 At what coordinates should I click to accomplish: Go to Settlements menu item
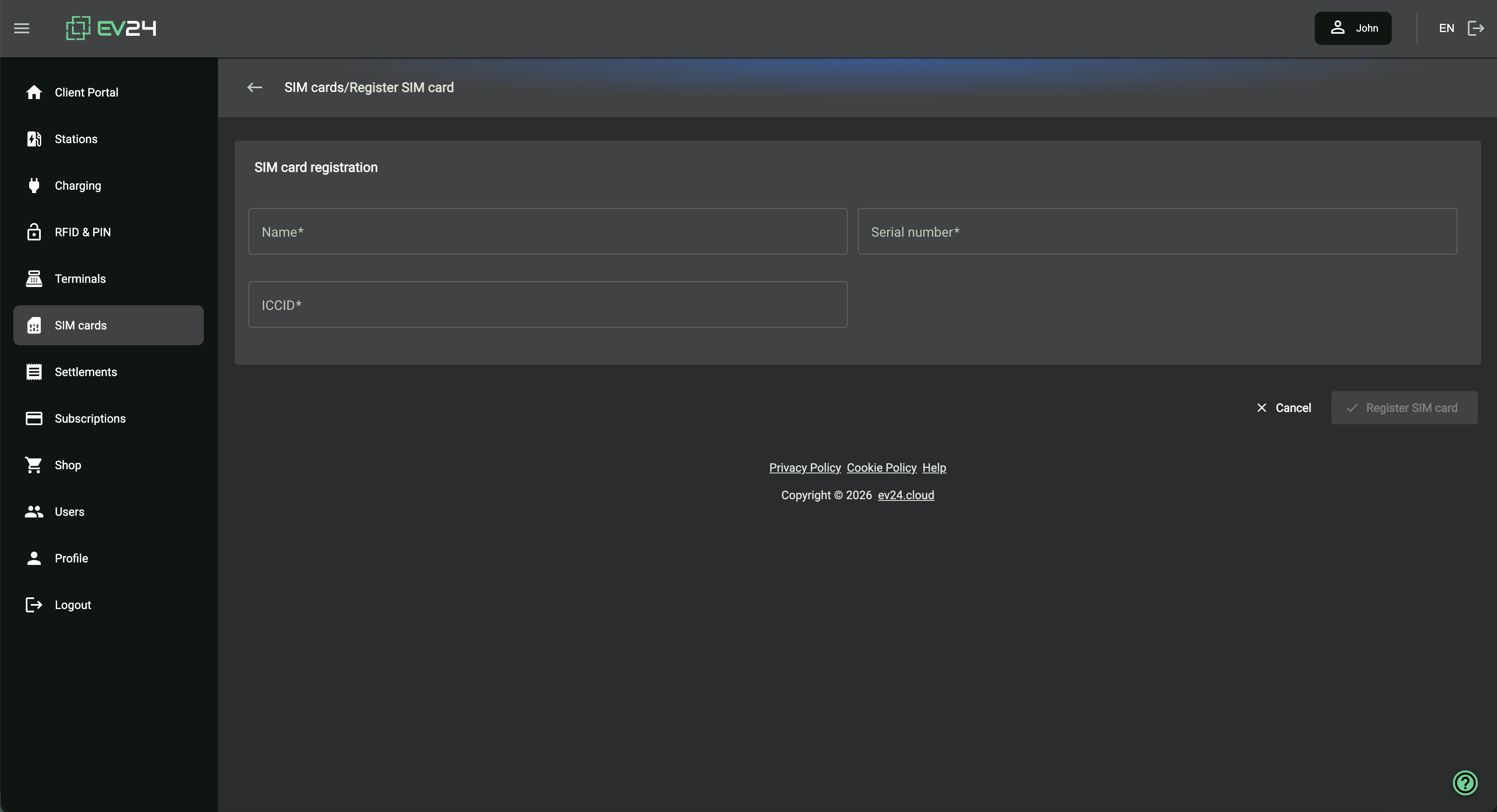tap(85, 372)
